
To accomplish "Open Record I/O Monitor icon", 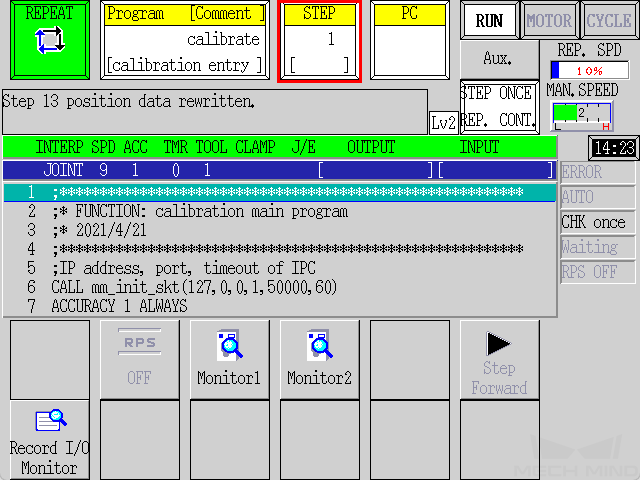I will [51, 420].
